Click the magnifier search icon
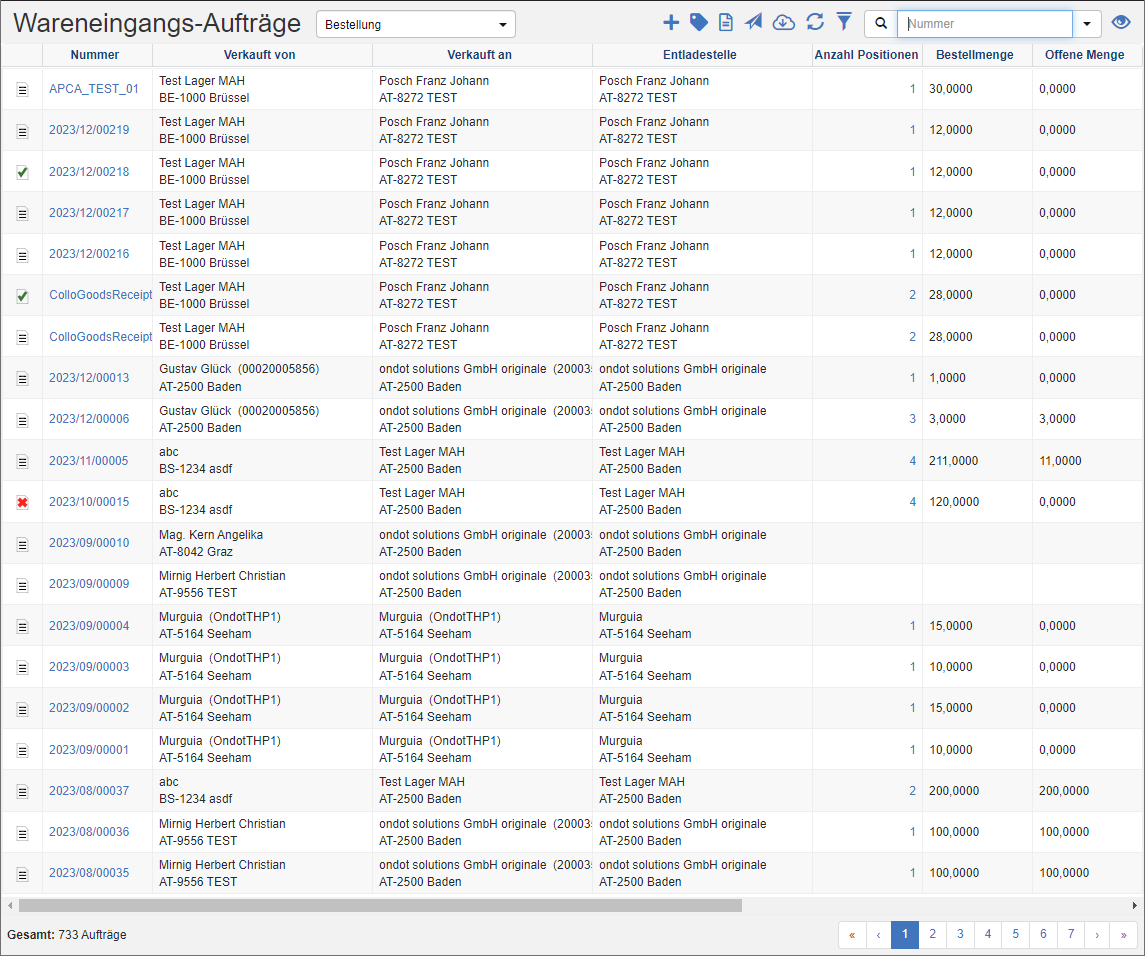Screen dimensions: 1145x956 (x=881, y=24)
